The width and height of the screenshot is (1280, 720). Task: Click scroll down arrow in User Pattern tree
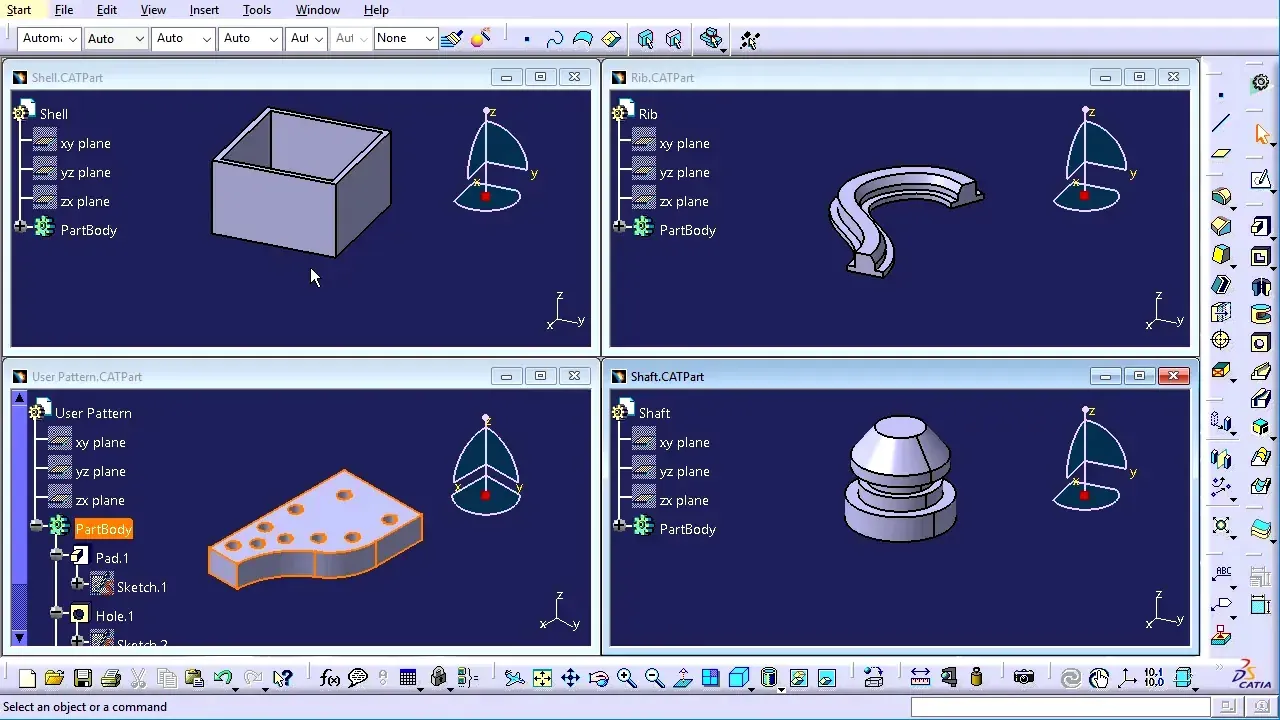[19, 637]
